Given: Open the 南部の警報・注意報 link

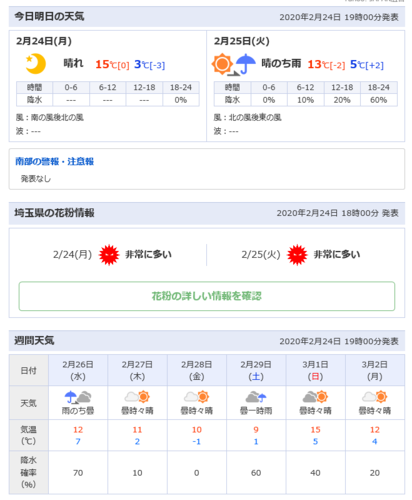Looking at the screenshot, I should 55,162.
